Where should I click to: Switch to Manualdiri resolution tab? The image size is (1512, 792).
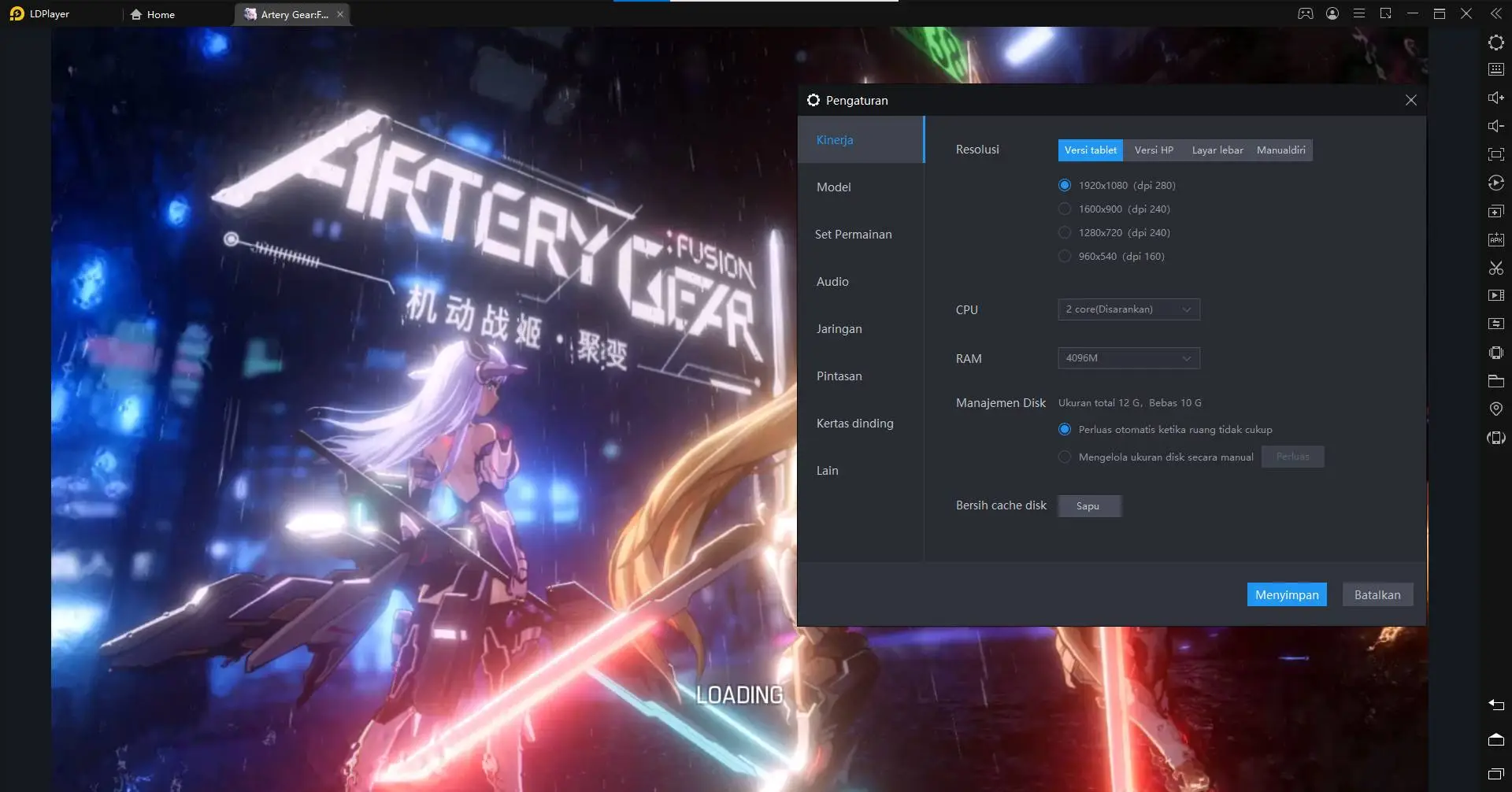pos(1280,150)
